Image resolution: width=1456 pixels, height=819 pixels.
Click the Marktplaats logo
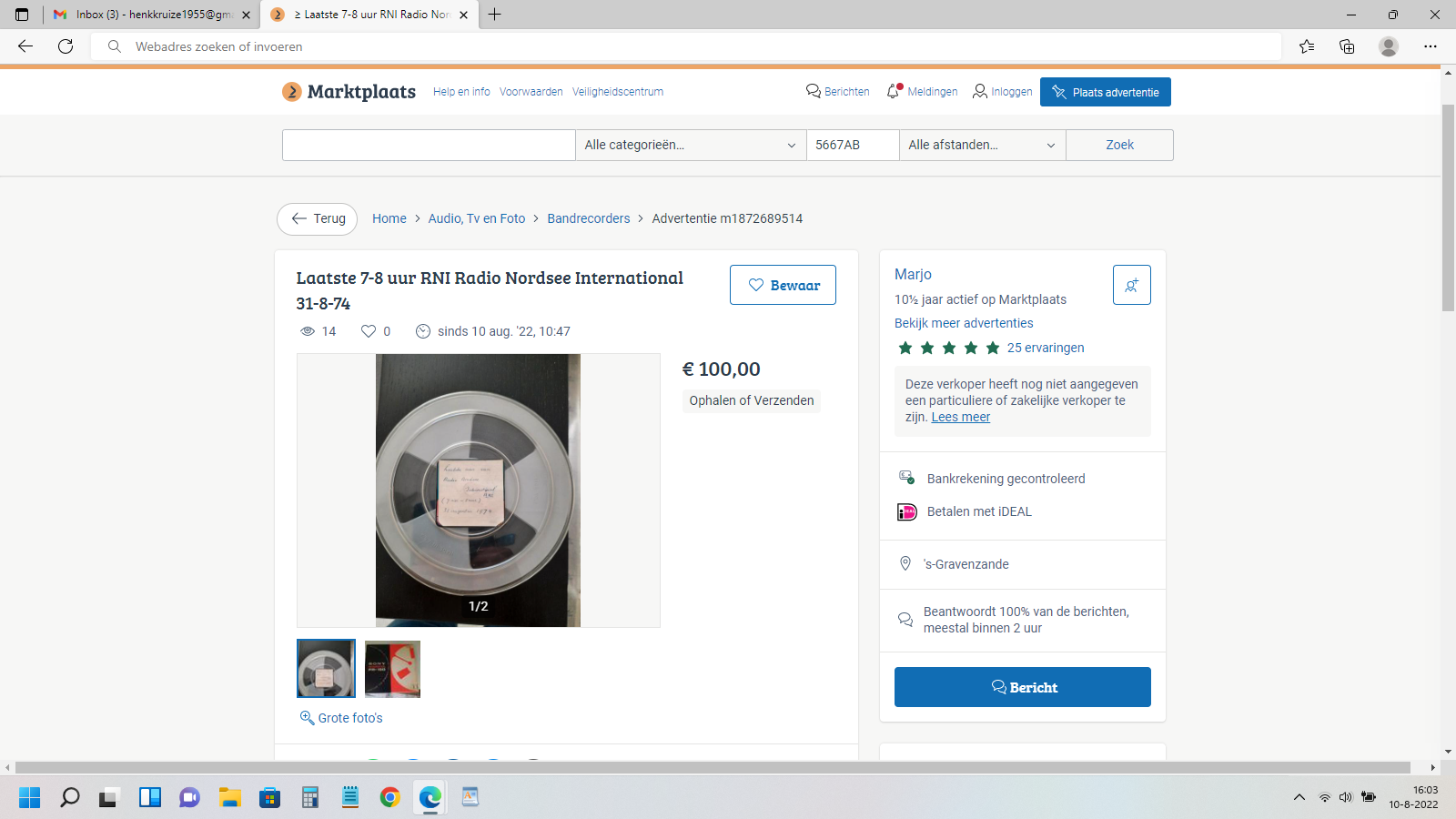pyautogui.click(x=349, y=92)
